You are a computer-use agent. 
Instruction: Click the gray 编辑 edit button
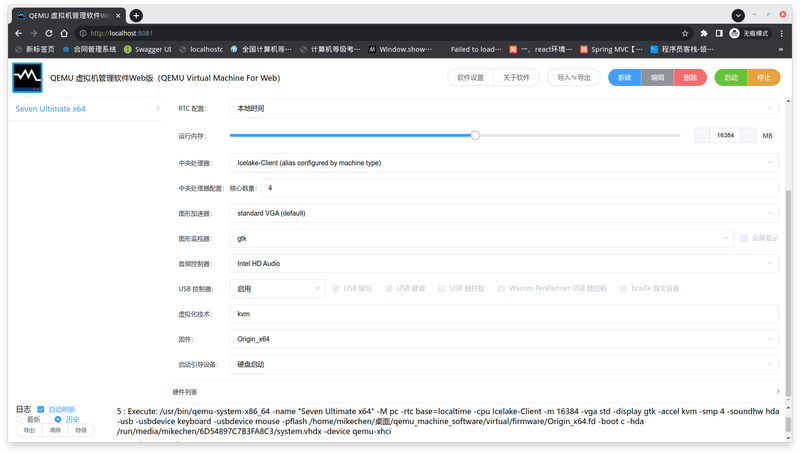coord(657,78)
